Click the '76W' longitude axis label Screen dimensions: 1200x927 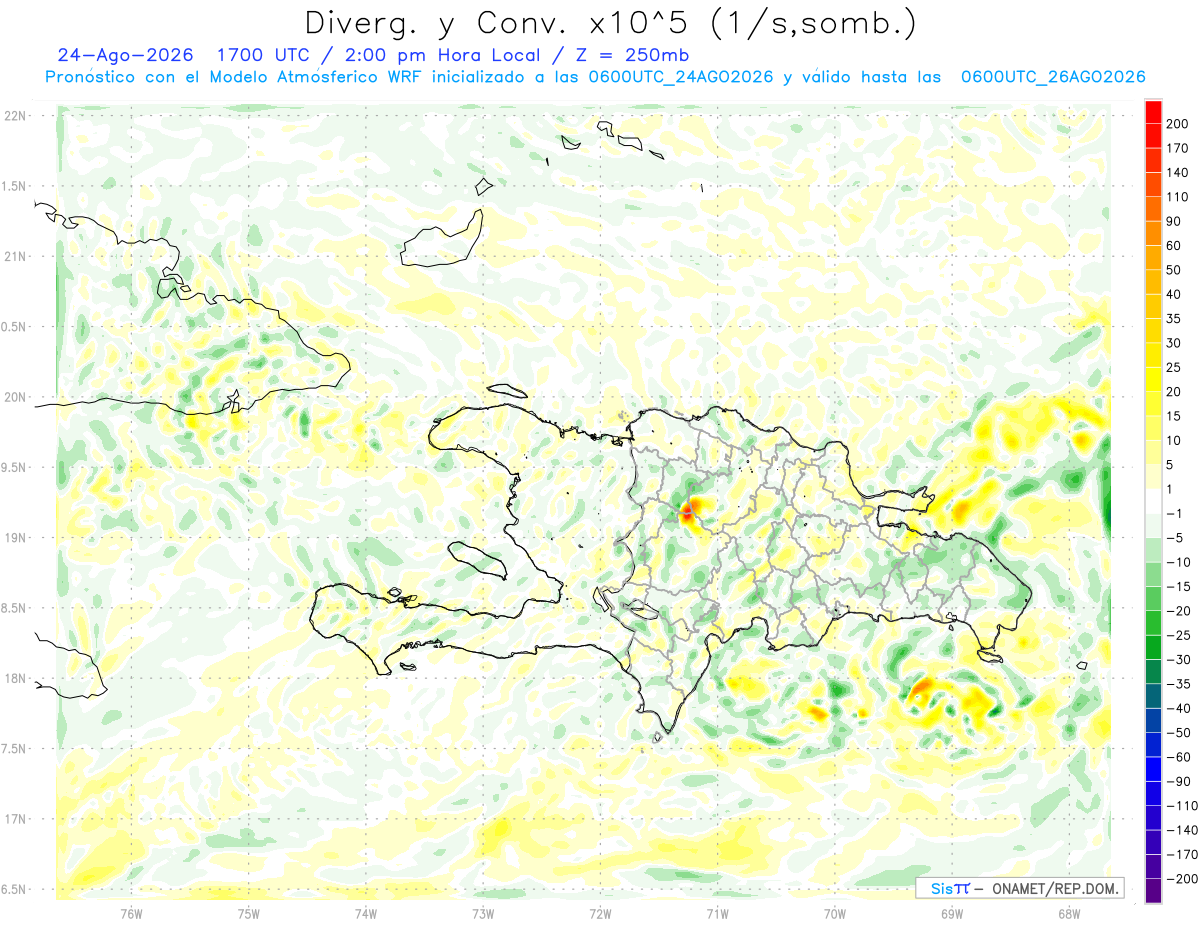point(131,914)
